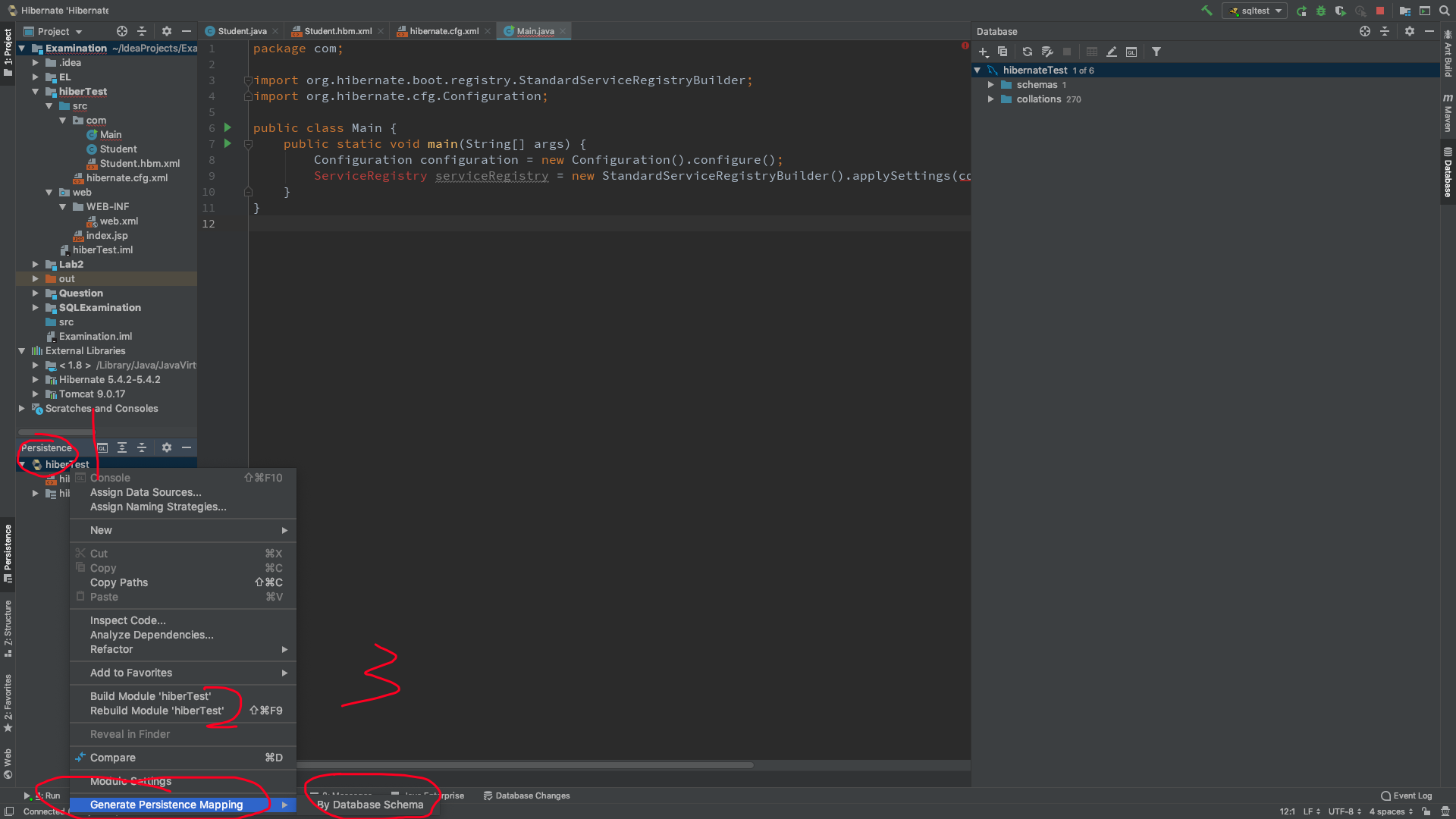The height and width of the screenshot is (819, 1456).
Task: Click the Data Source Properties wrench icon
Action: [1047, 52]
